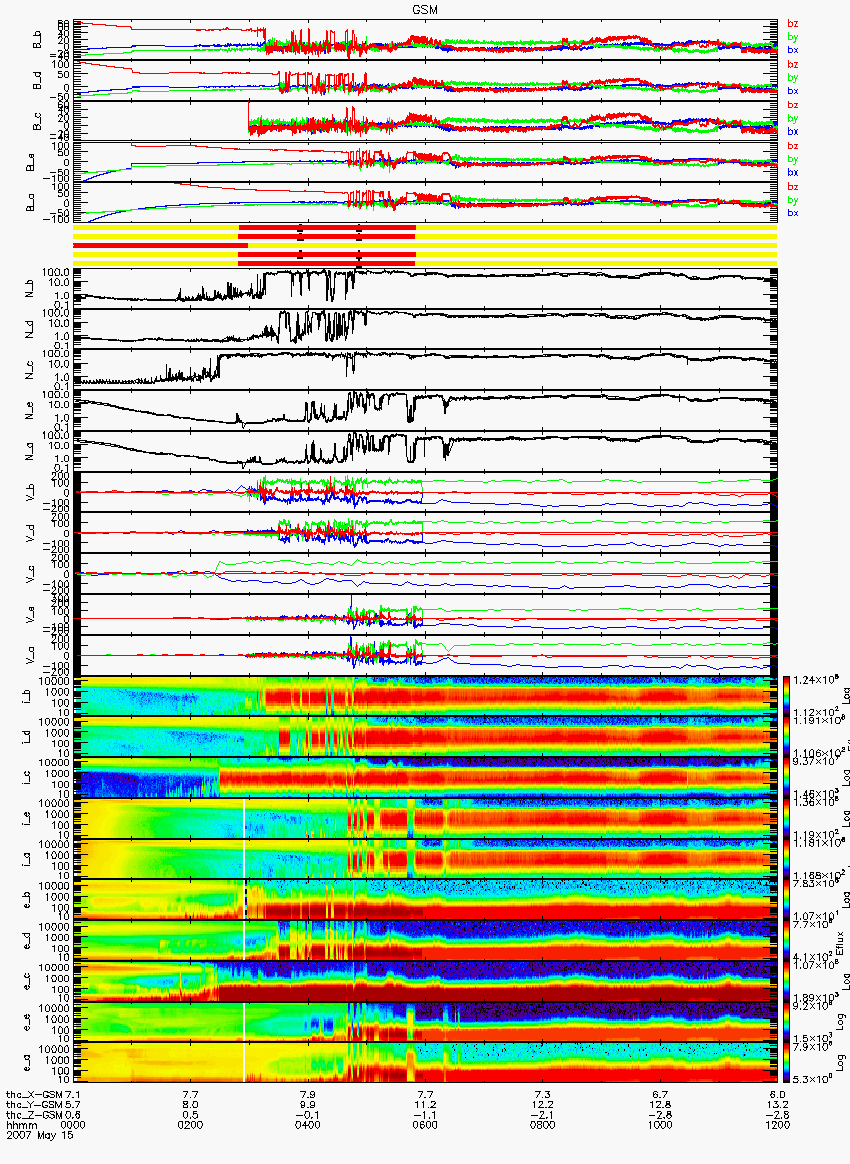Click the 1.24×10^8 color bar maximum value
This screenshot has height=1164, width=850.
815,680
